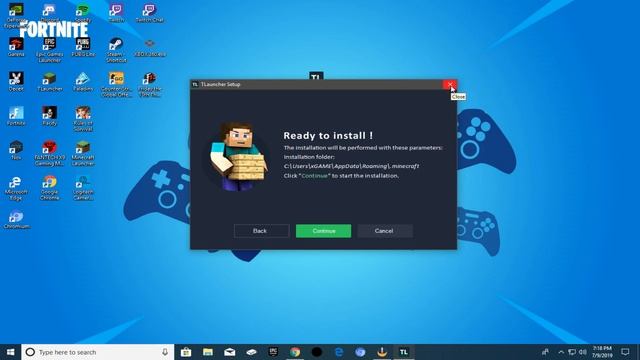640x360 pixels.
Task: Open Twitch desktop shortcut
Action: coord(116,13)
